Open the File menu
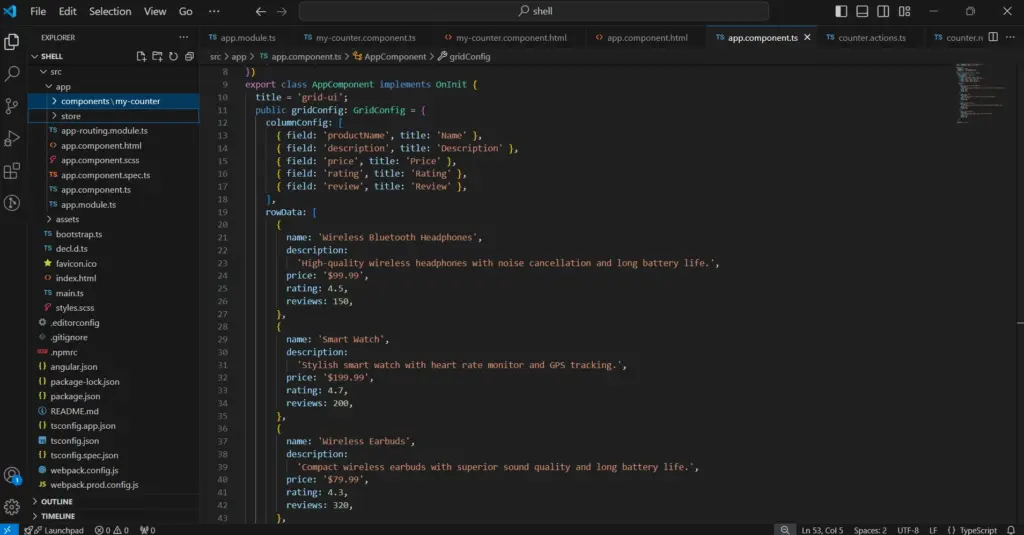This screenshot has height=535, width=1024. [x=38, y=11]
